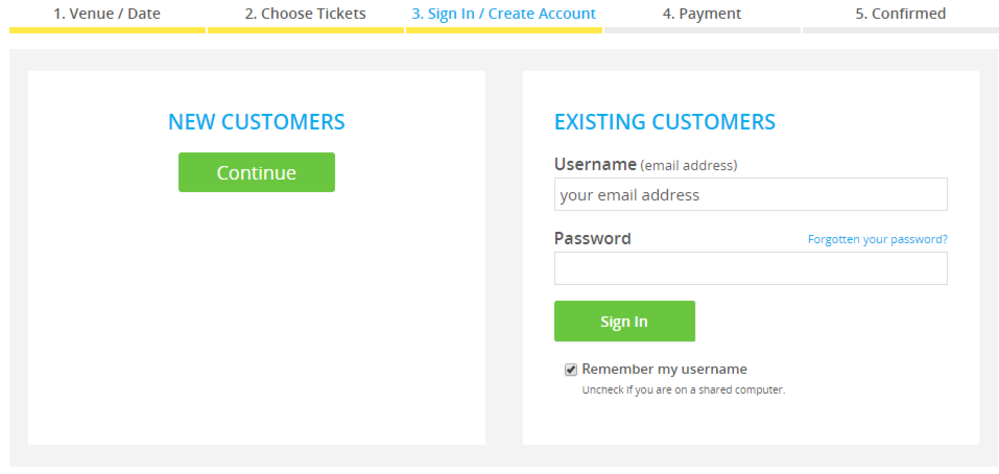Uncheck the Remember my username checkbox
Screen dimensions: 999x474
click(571, 370)
